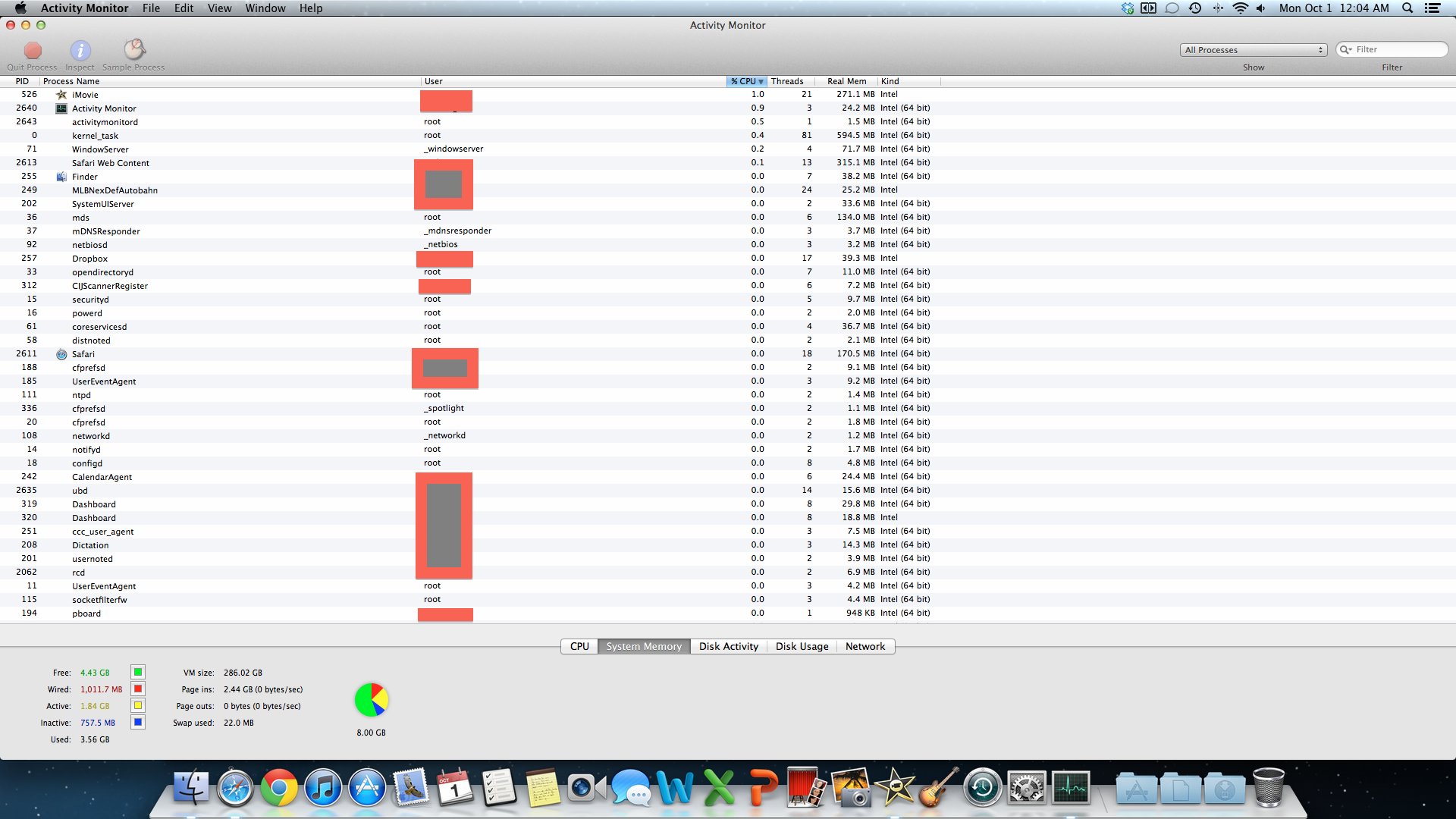This screenshot has width=1456, height=819.
Task: Click the Sample Process icon
Action: (x=134, y=50)
